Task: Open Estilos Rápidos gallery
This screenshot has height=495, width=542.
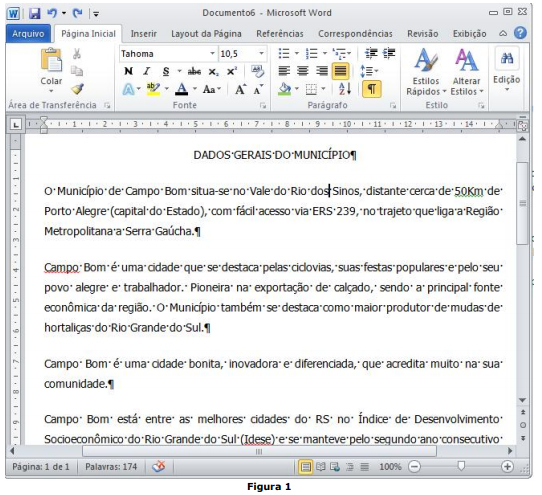Action: (x=426, y=71)
